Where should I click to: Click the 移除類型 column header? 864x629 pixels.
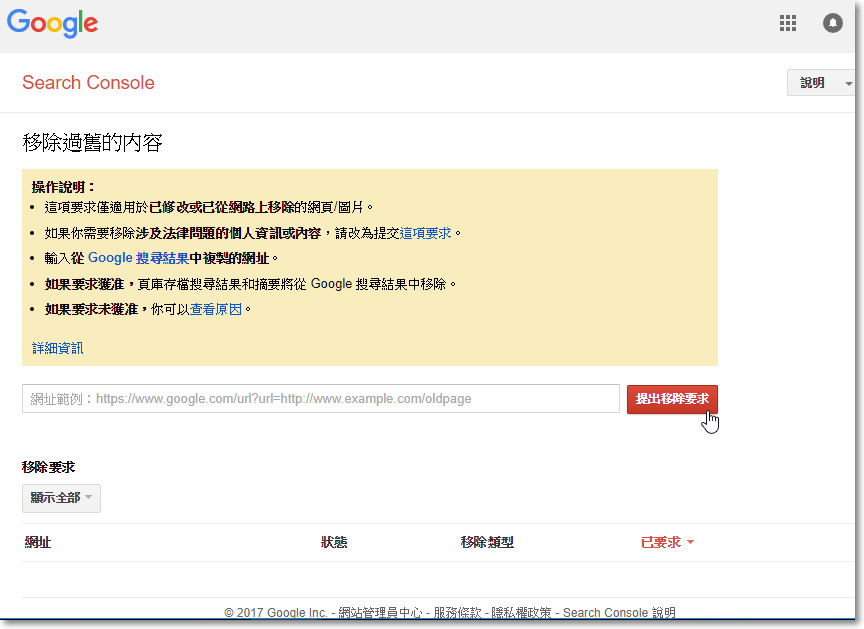tap(487, 542)
